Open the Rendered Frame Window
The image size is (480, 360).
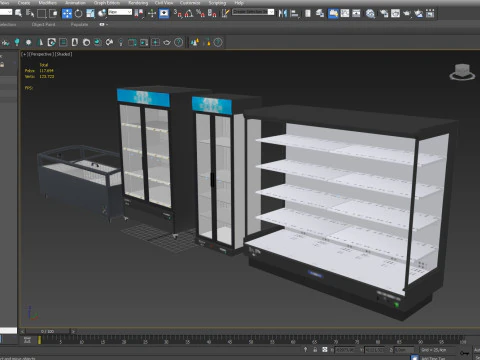[x=395, y=13]
